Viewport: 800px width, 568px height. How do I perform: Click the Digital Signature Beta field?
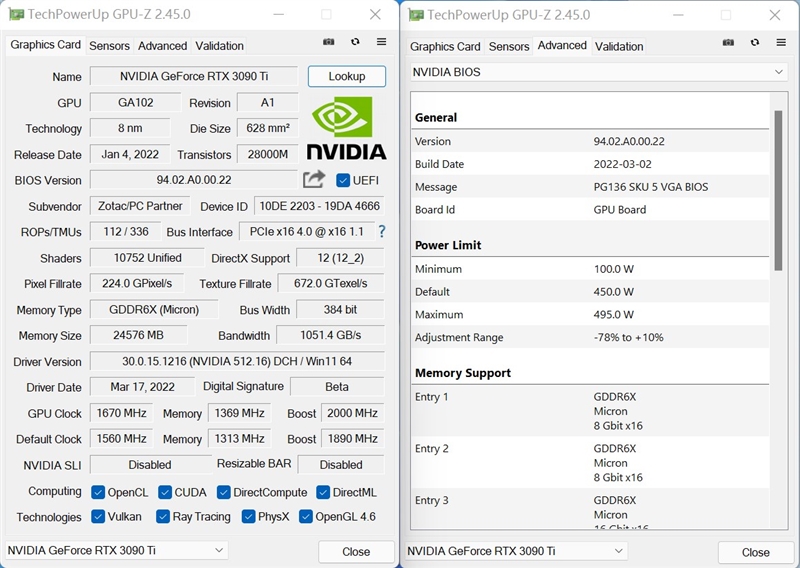pos(337,387)
